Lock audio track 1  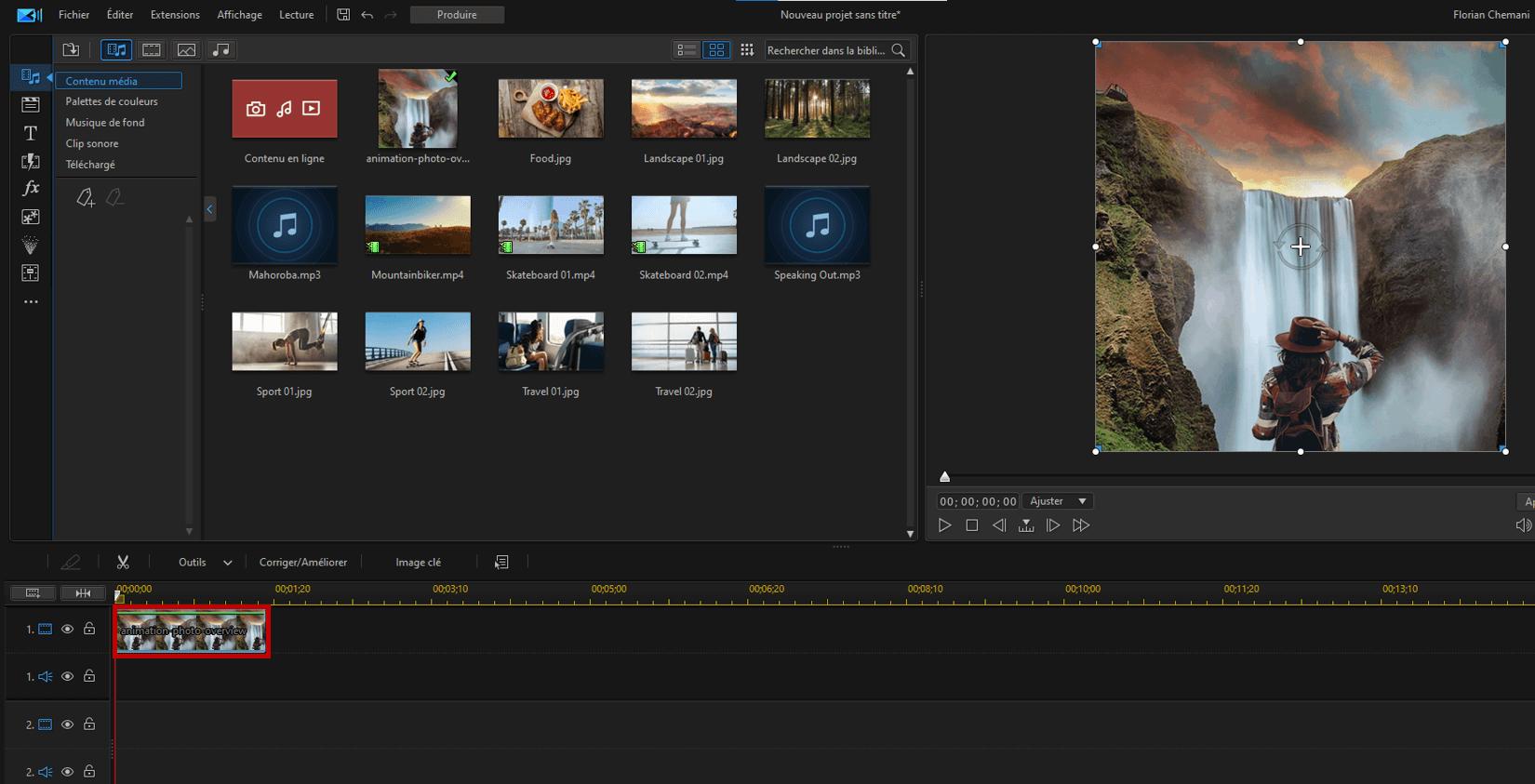click(x=89, y=676)
